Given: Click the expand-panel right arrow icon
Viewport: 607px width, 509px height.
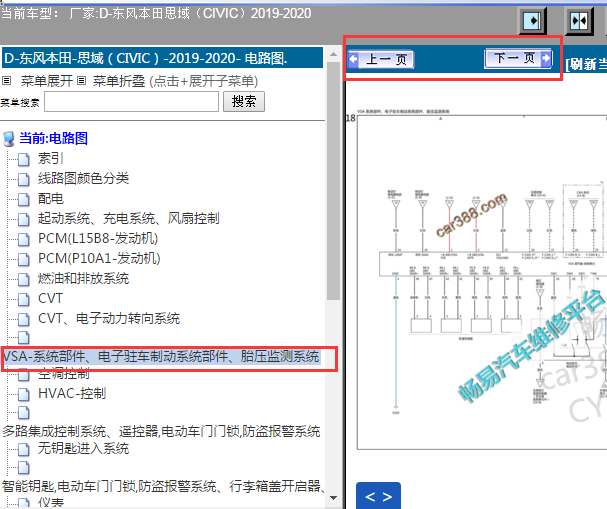Looking at the screenshot, I should 532,20.
